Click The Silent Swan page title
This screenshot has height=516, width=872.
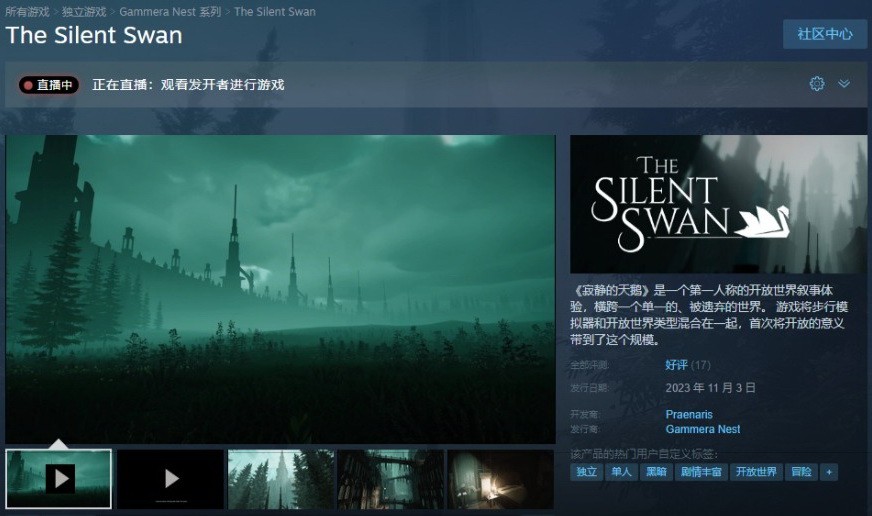pos(94,35)
